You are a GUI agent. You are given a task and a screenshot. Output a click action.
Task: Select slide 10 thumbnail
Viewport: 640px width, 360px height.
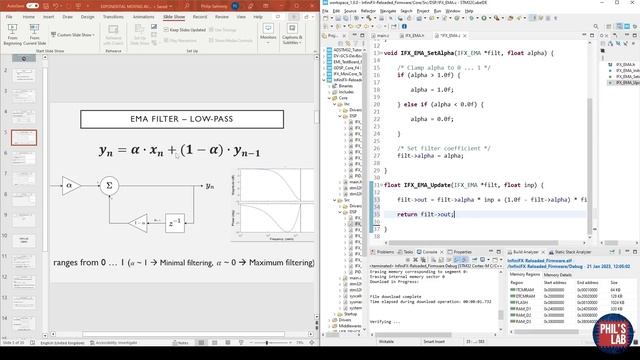tap(24, 241)
